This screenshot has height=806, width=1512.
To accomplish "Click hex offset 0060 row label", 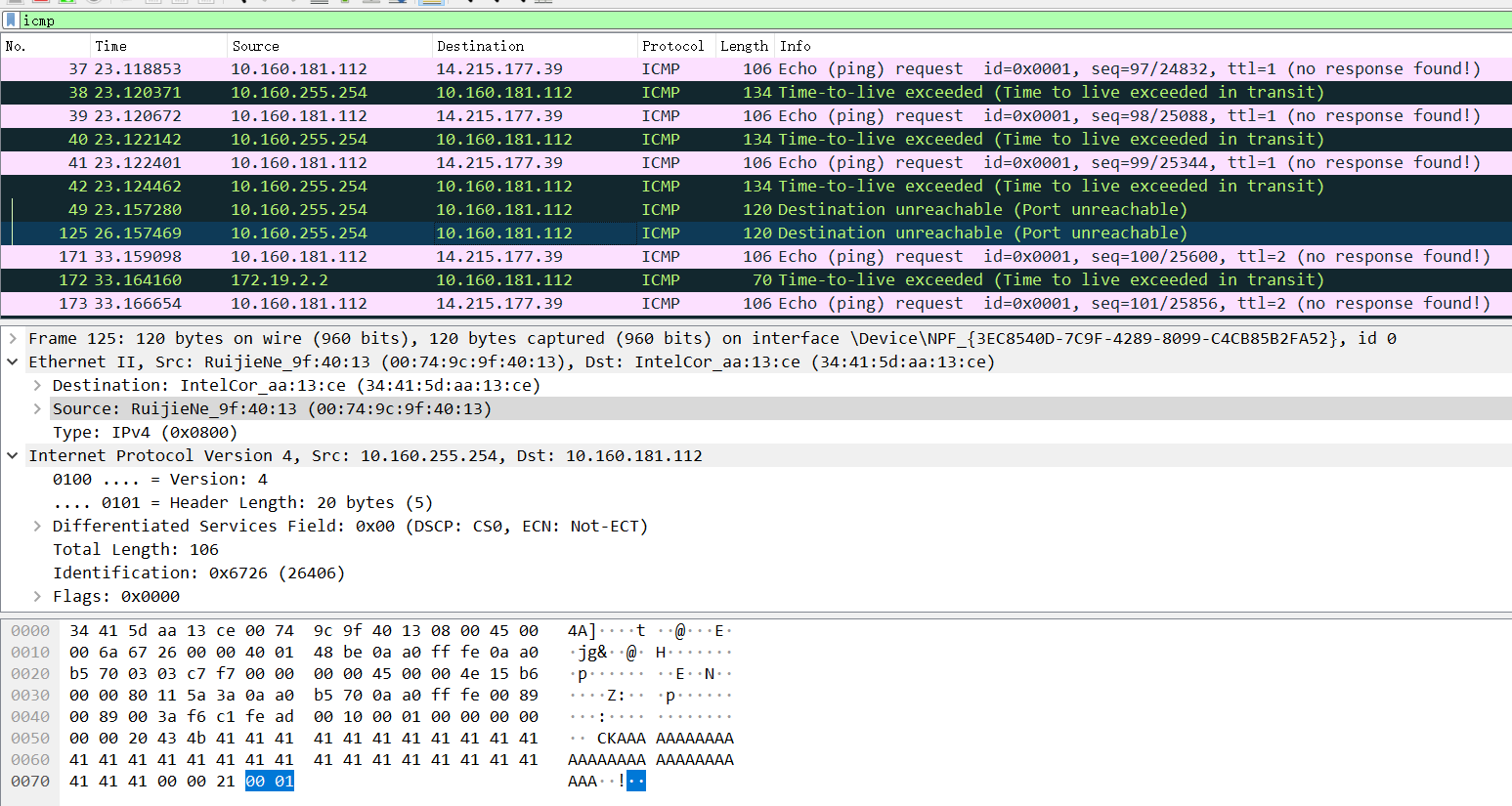I will tap(30, 760).
